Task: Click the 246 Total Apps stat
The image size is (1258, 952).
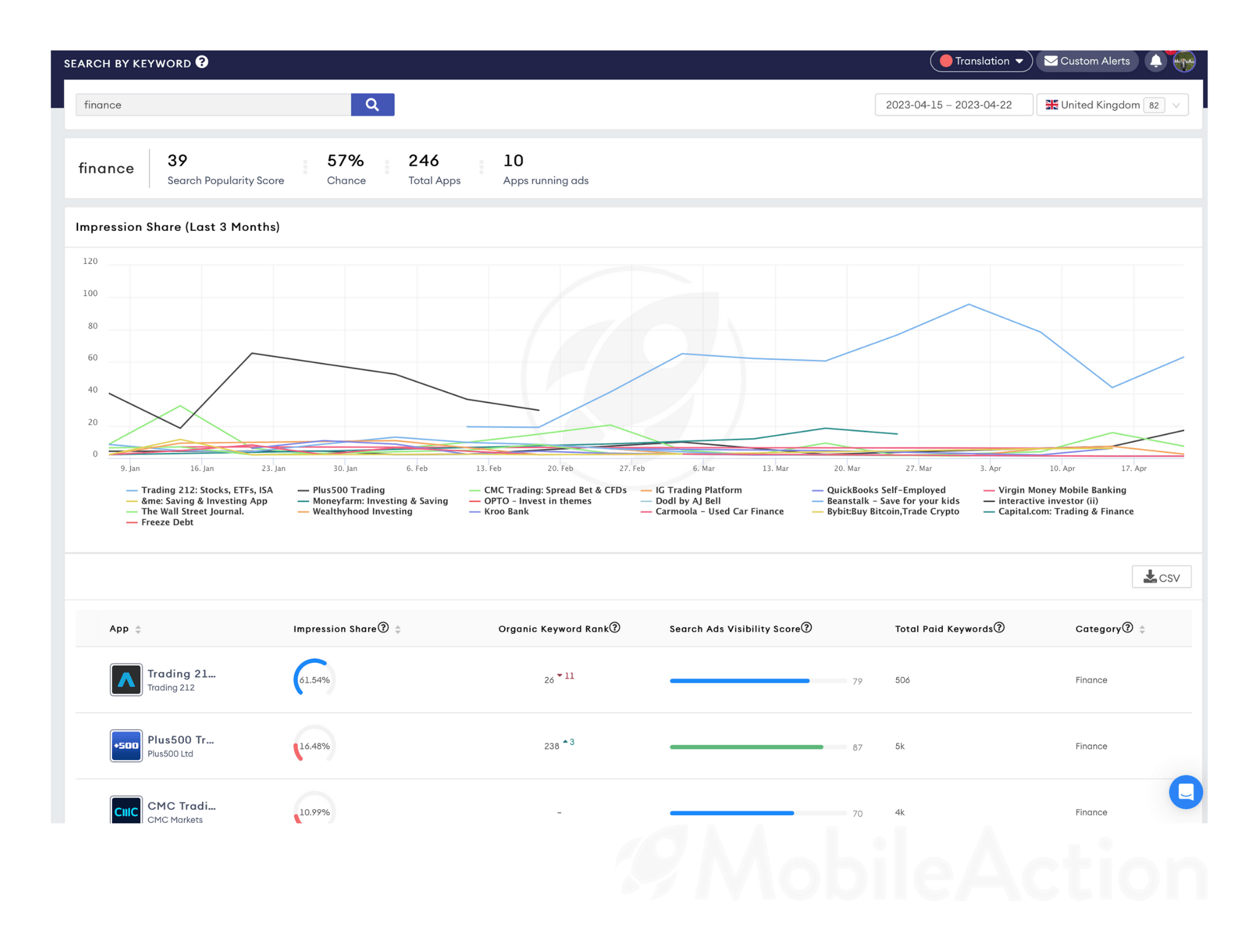Action: point(434,169)
